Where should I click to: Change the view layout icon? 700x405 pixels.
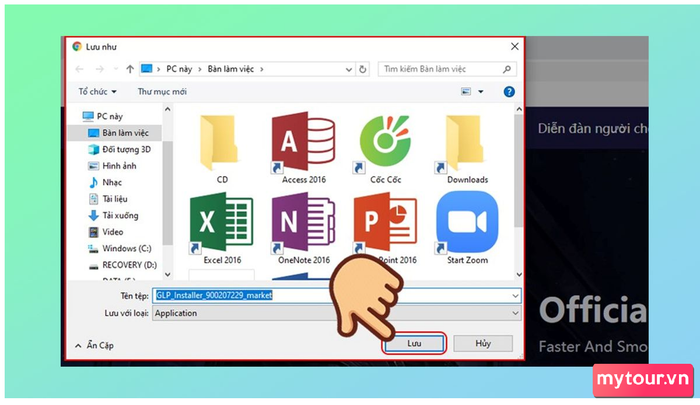click(x=466, y=92)
